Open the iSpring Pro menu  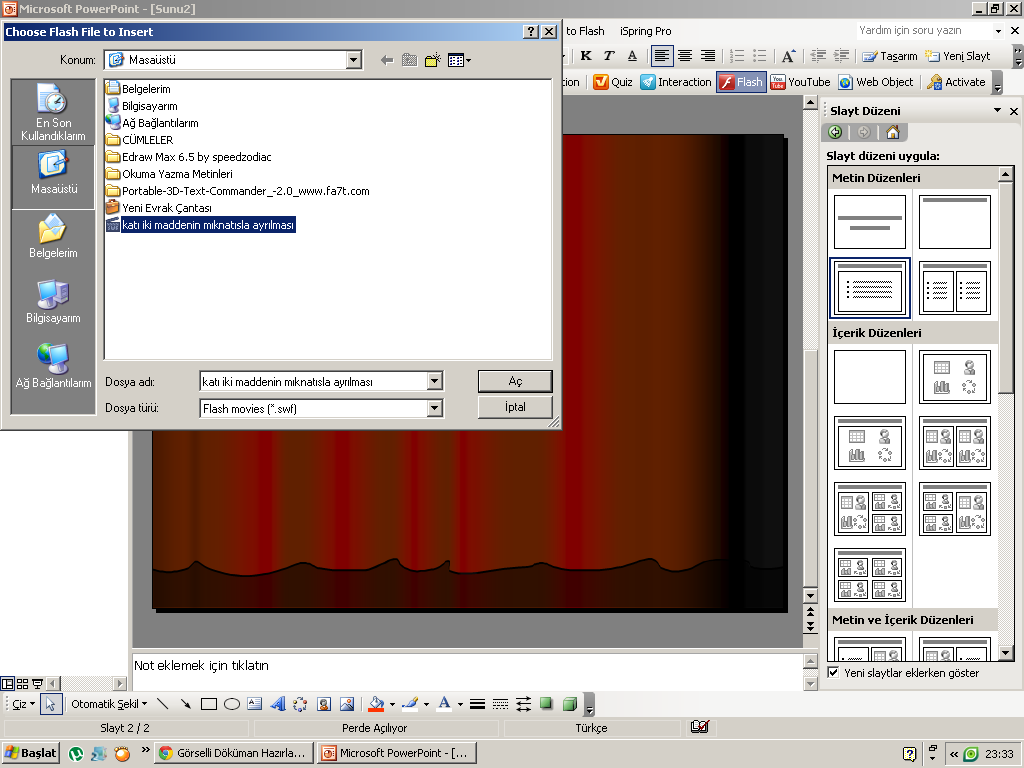tap(645, 31)
